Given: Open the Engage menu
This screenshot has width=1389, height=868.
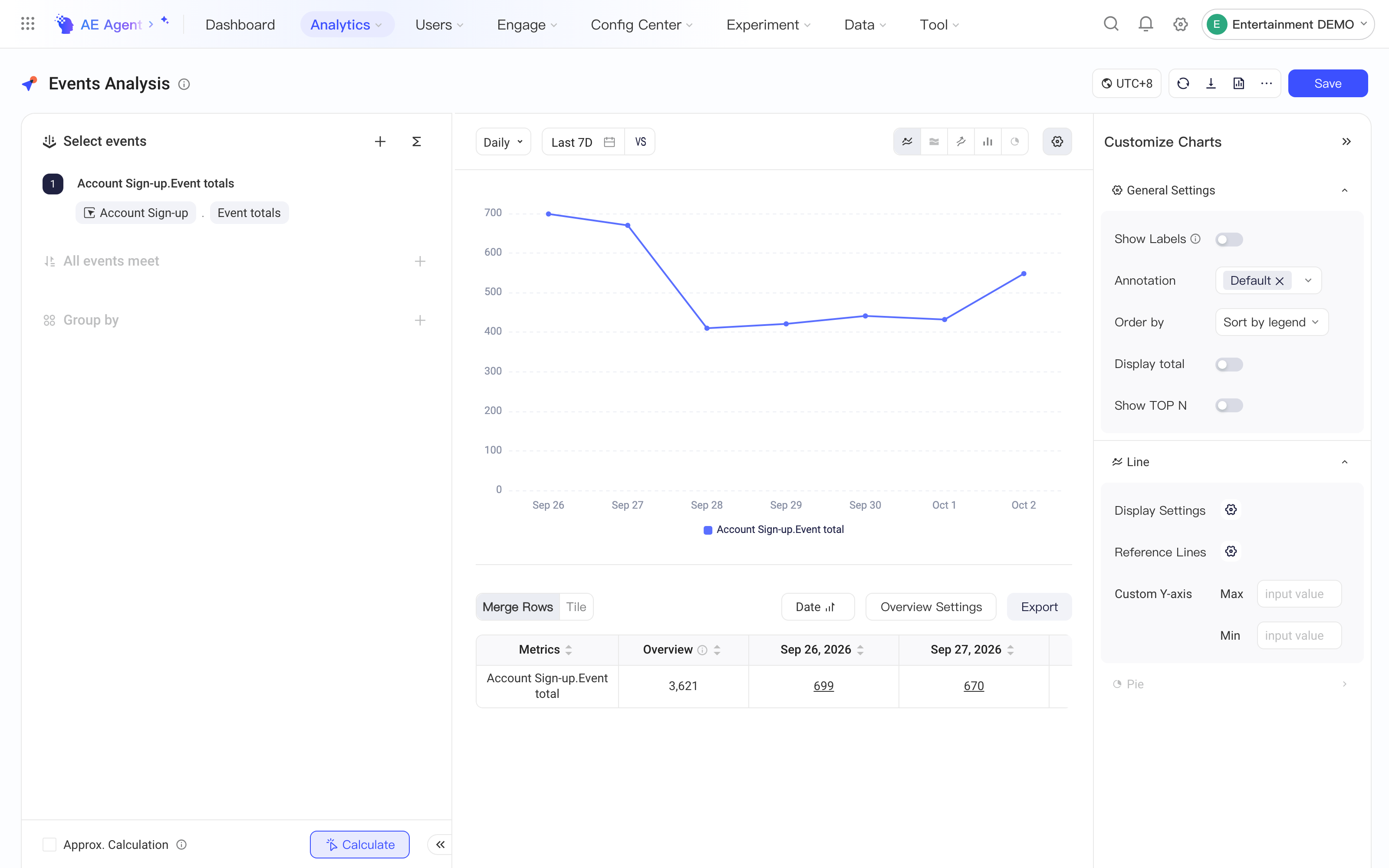Looking at the screenshot, I should [527, 25].
